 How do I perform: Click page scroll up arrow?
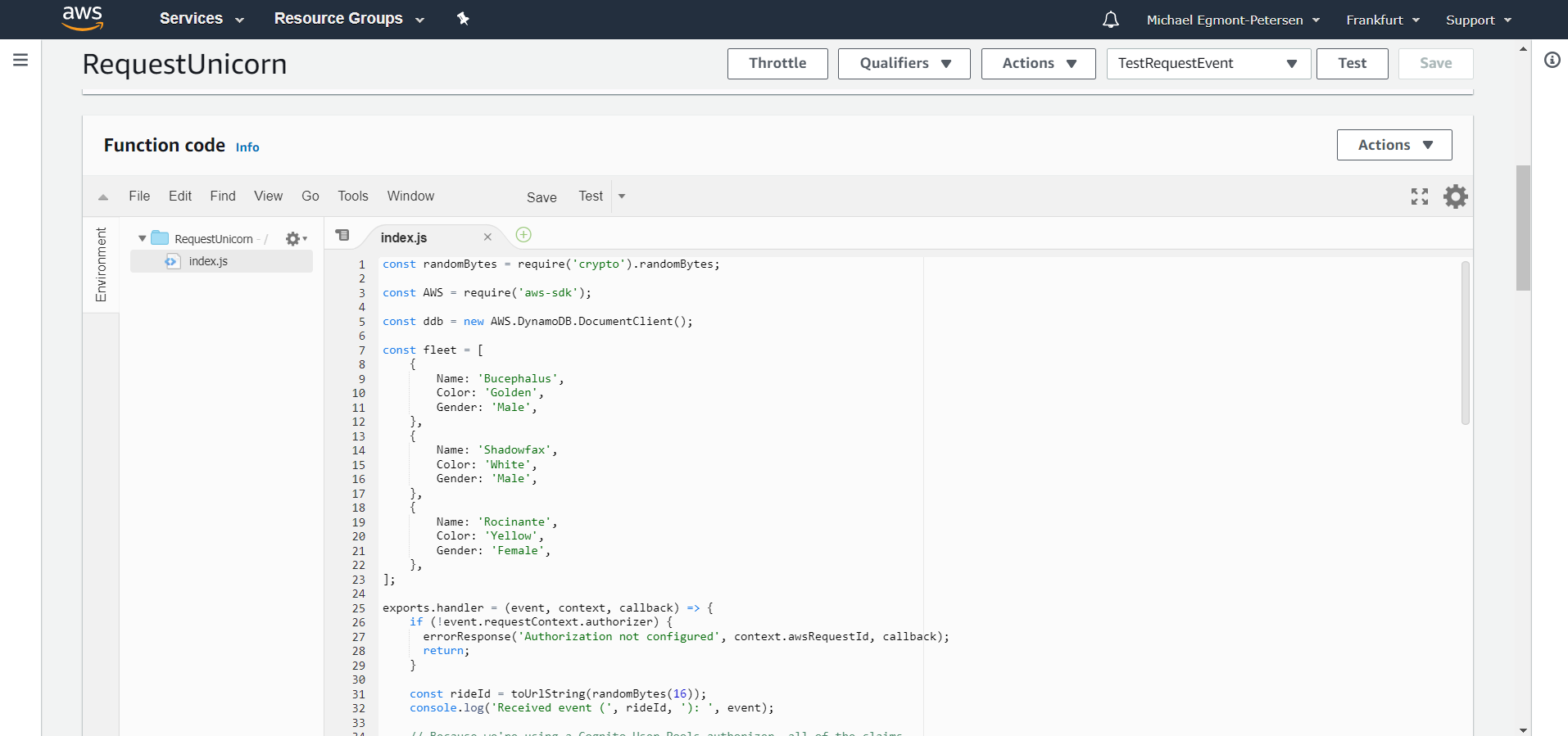1524,49
